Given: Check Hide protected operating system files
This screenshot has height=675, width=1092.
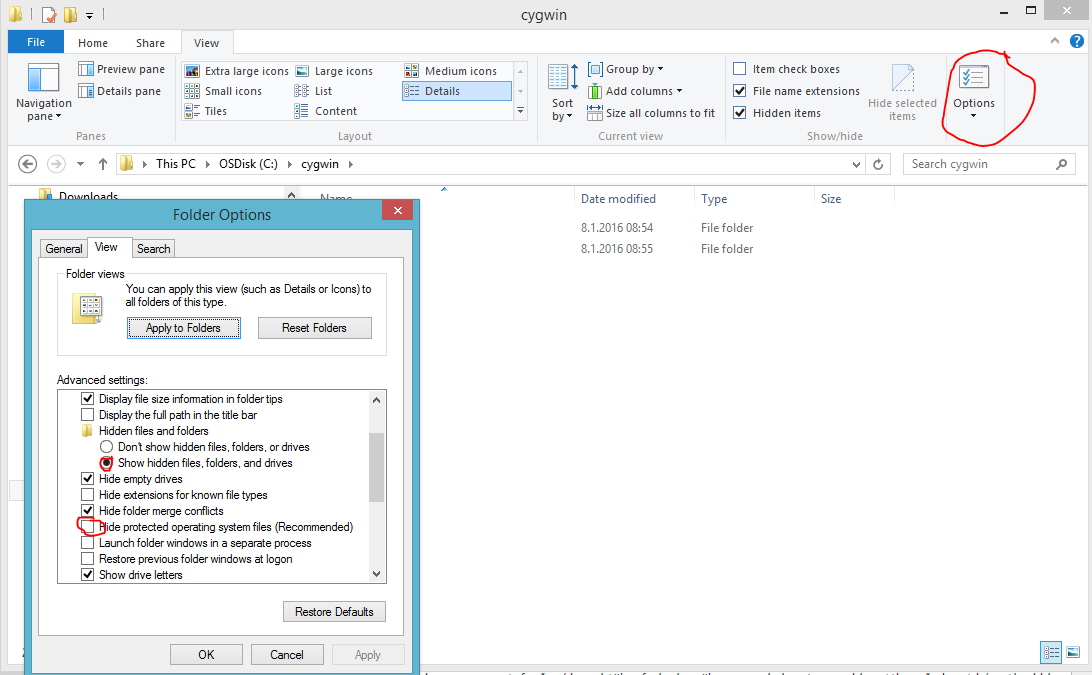Looking at the screenshot, I should click(x=88, y=527).
